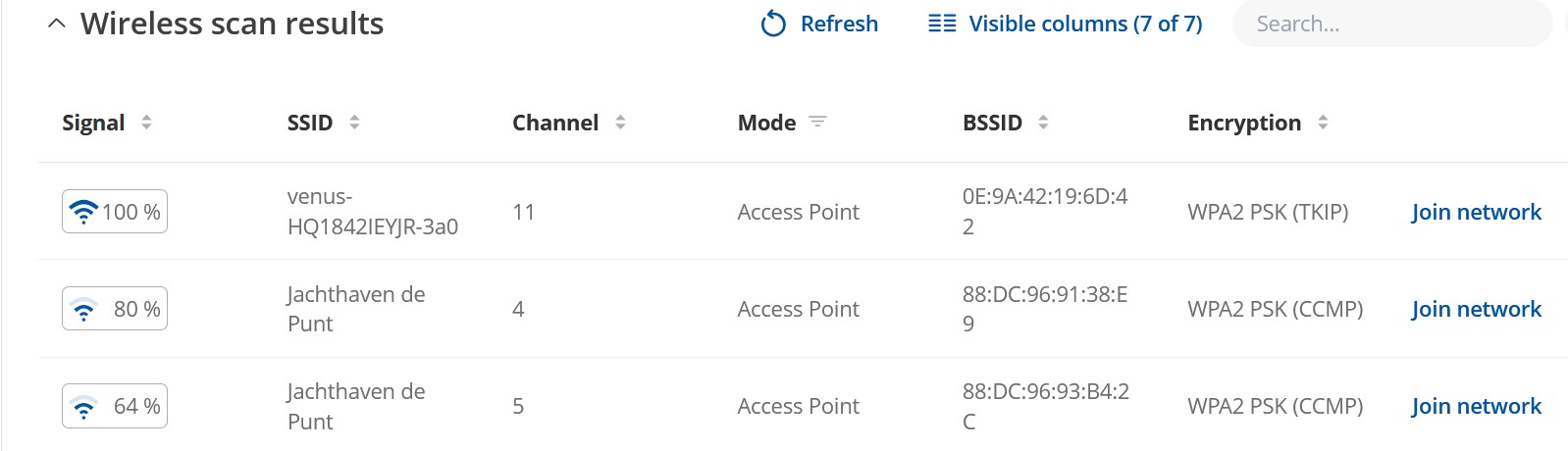Open the Mode column filter icon
The width and height of the screenshot is (1568, 451).
(x=817, y=123)
